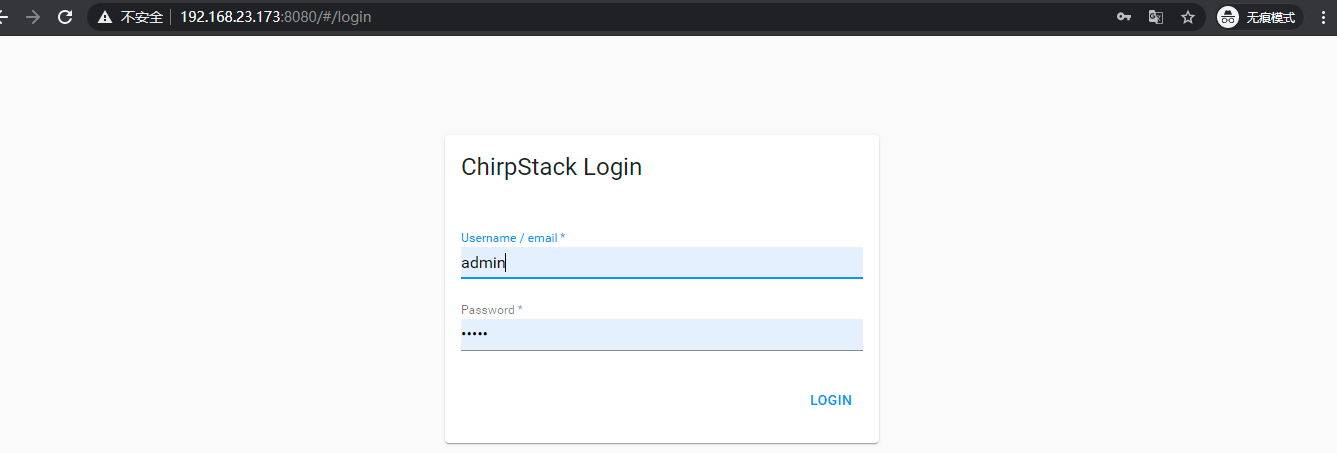
Task: Open the Chrome three-dot menu
Action: [x=1323, y=17]
